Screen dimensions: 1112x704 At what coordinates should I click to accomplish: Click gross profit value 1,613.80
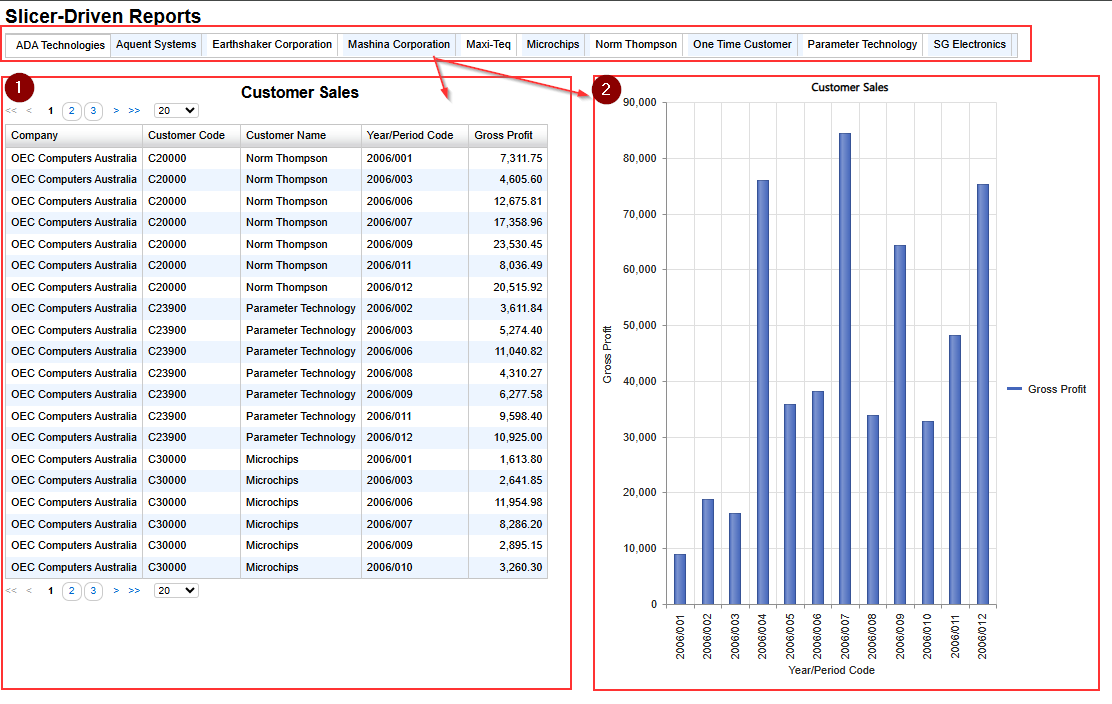tap(521, 459)
